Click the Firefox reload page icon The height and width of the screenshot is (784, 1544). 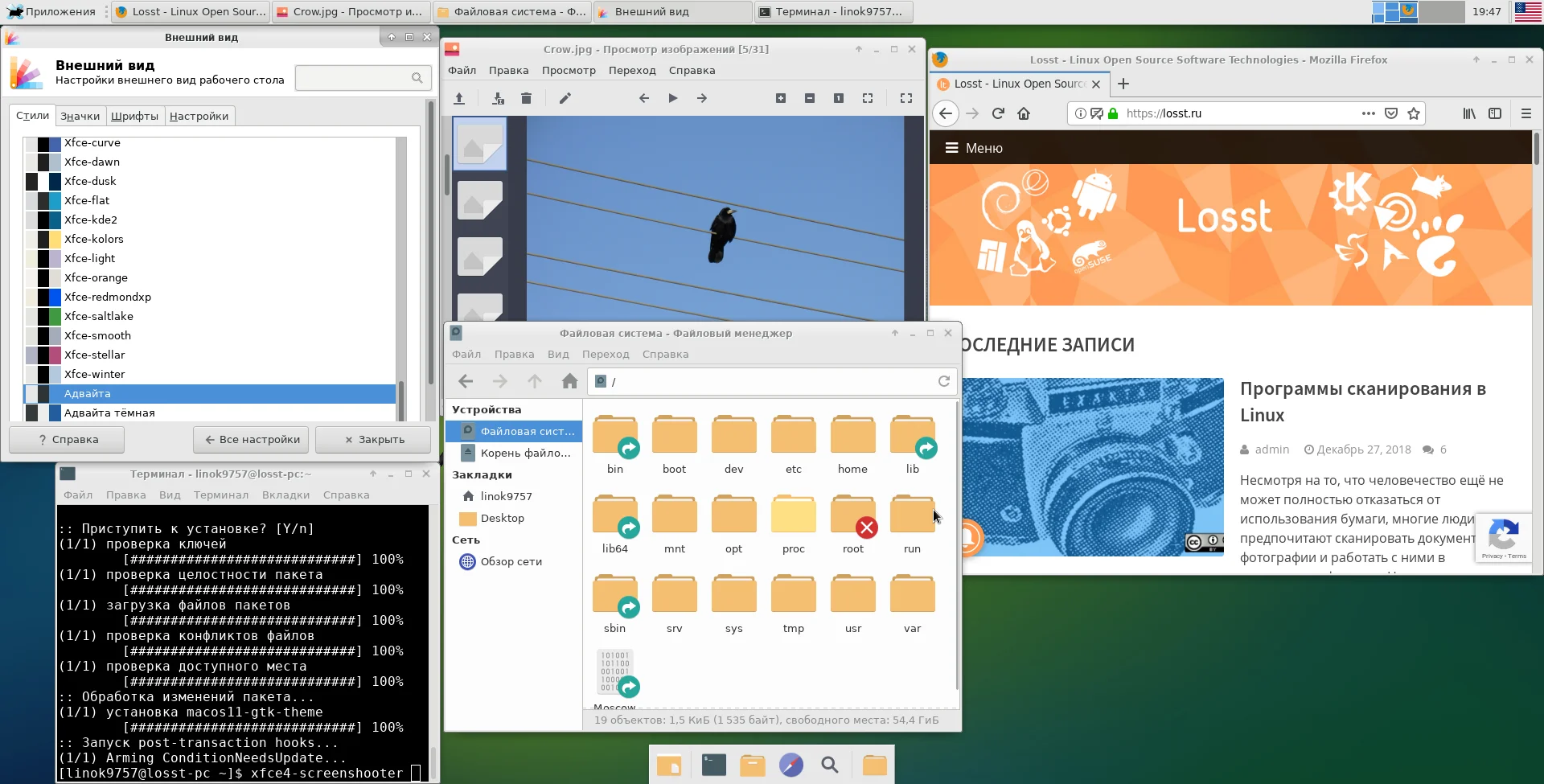pyautogui.click(x=998, y=113)
